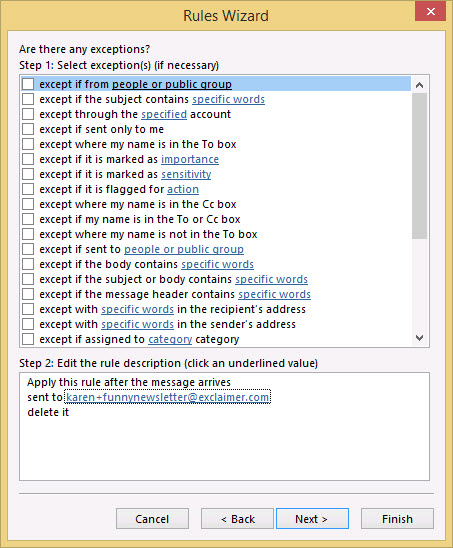Image resolution: width=453 pixels, height=548 pixels.
Task: Tick 'except where my name is not in the To box'
Action: [x=28, y=234]
